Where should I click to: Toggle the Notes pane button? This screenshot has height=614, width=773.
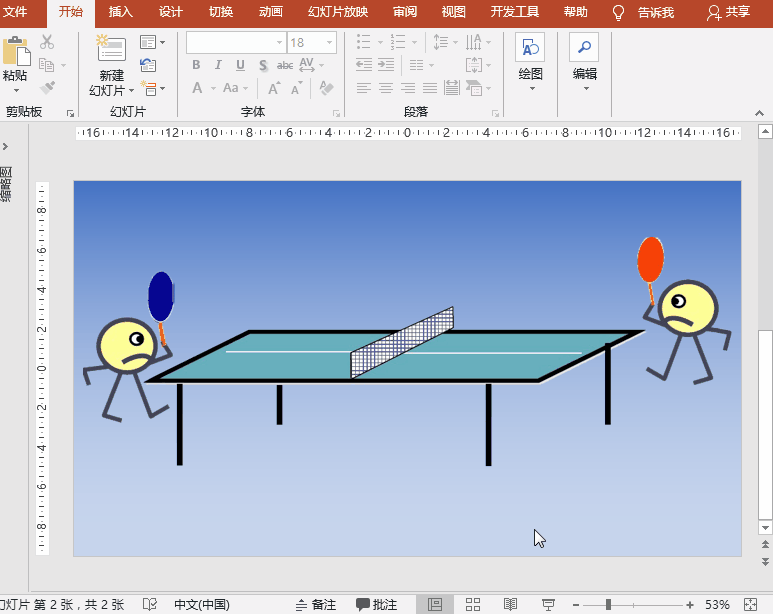click(x=316, y=605)
